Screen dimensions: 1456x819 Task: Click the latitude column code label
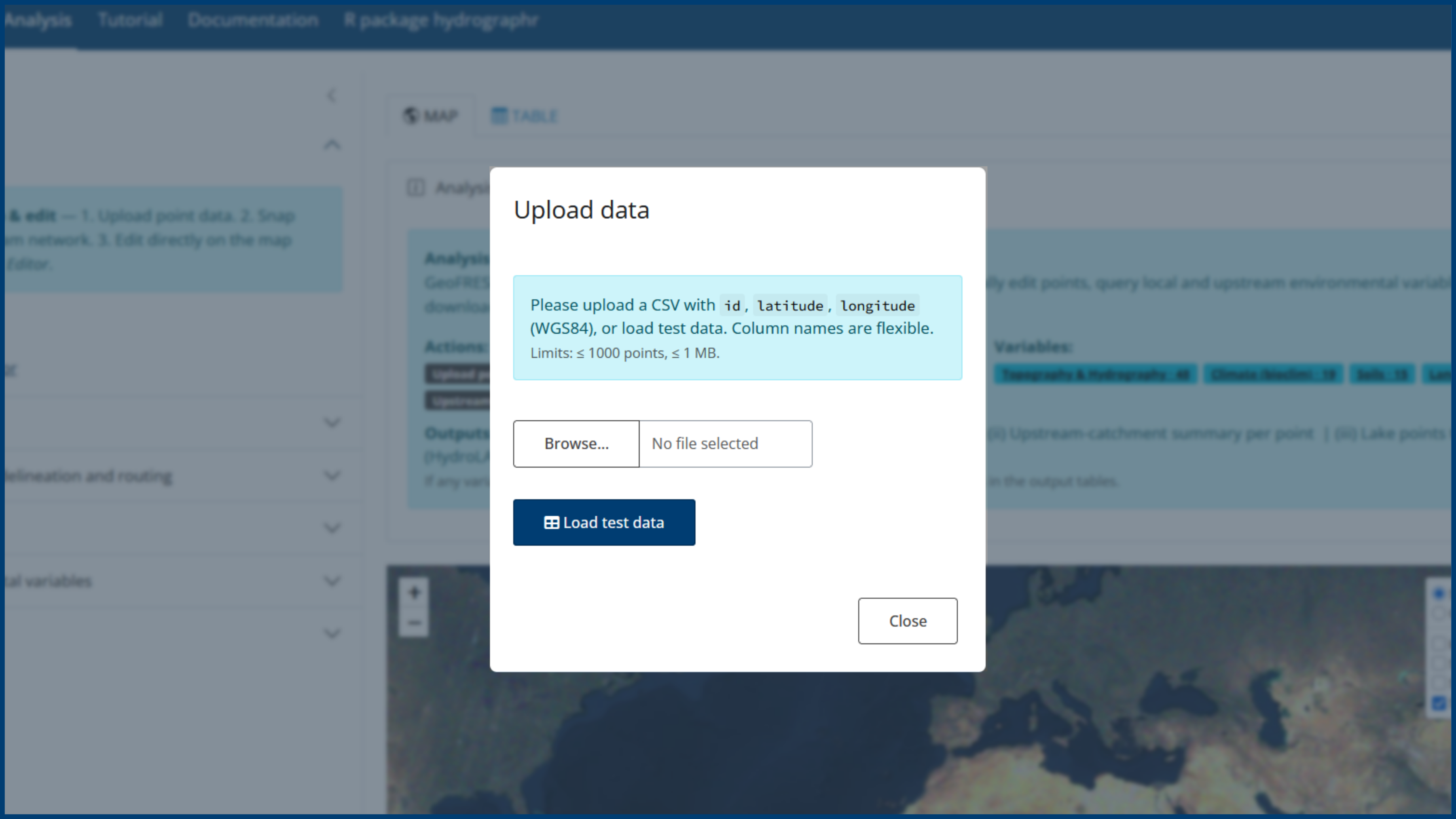[x=790, y=306]
